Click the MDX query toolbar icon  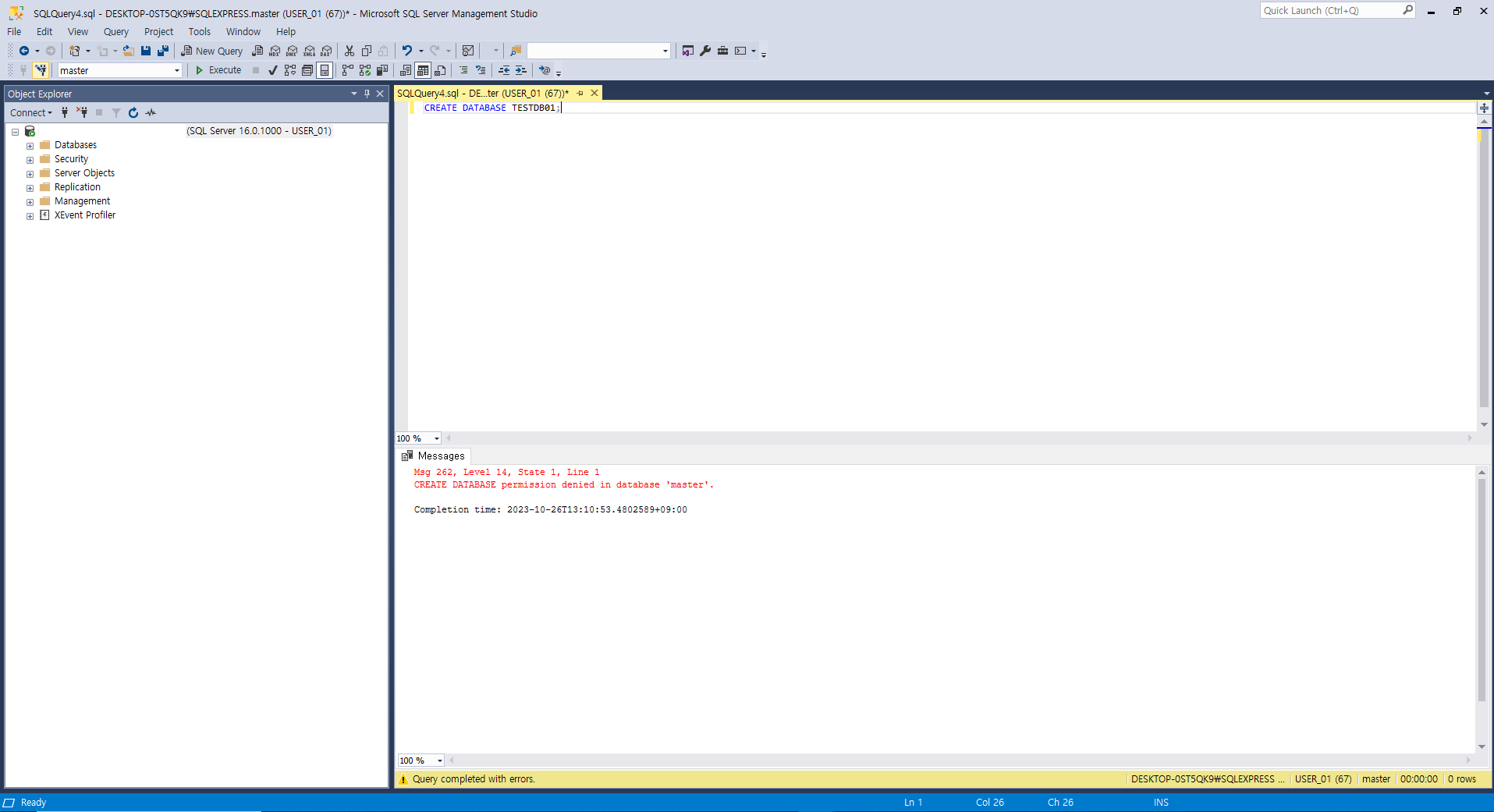(275, 51)
